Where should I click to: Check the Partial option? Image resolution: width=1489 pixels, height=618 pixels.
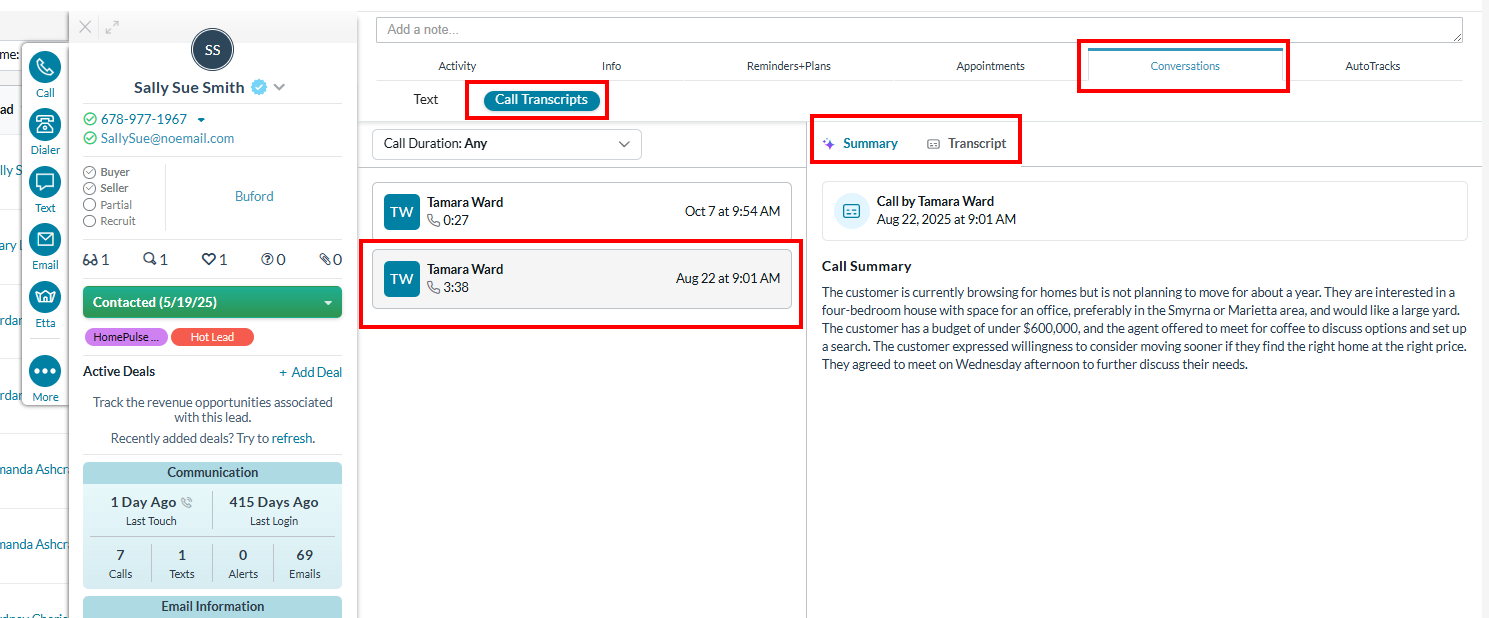click(90, 205)
